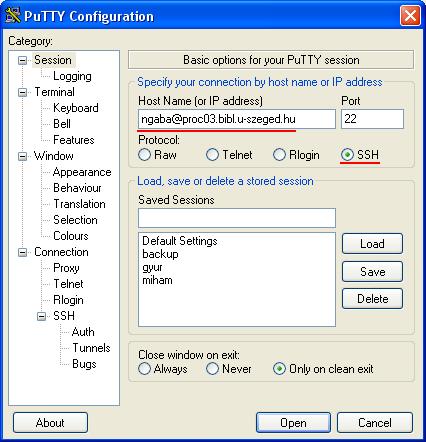This screenshot has height=442, width=426.
Task: Select miham saved session
Action: [157, 280]
